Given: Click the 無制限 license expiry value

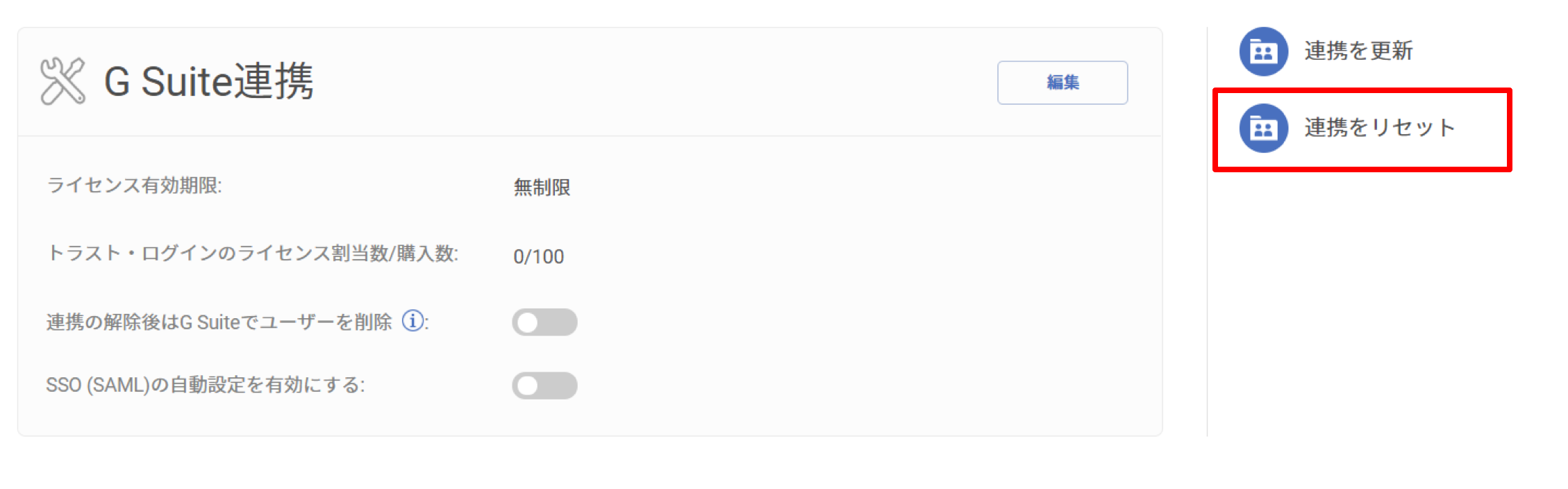Looking at the screenshot, I should click(x=542, y=188).
